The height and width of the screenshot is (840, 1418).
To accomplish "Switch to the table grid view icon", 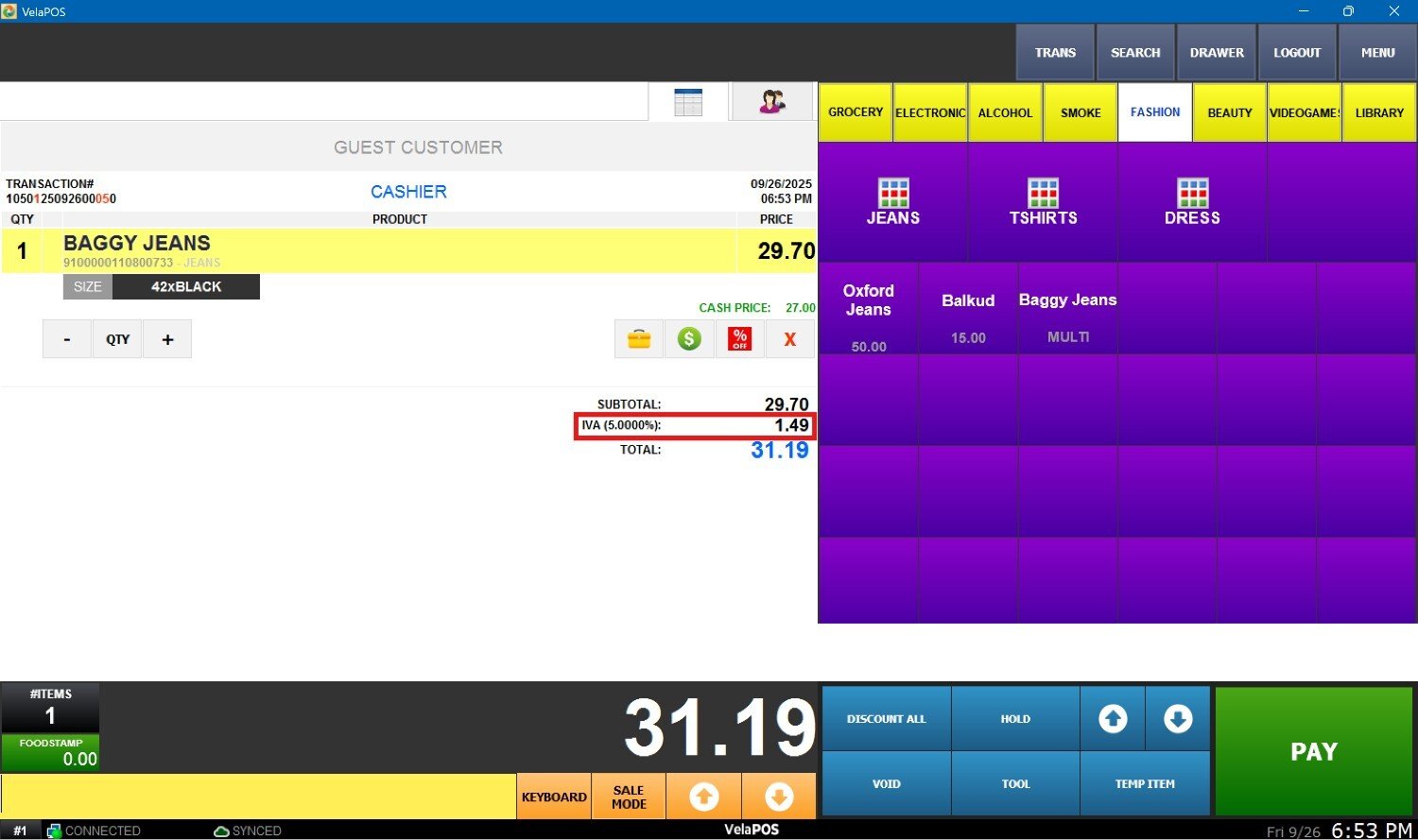I will pos(688,102).
